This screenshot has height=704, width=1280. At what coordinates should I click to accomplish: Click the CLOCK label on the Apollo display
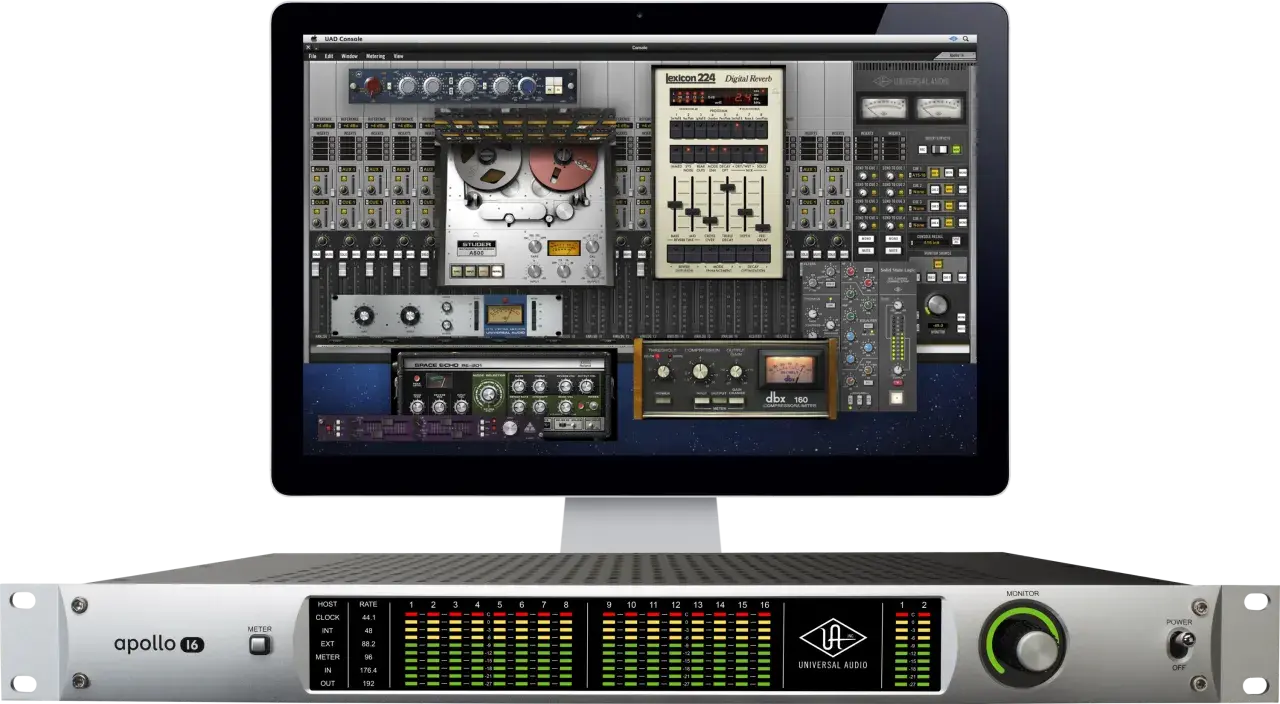click(327, 618)
